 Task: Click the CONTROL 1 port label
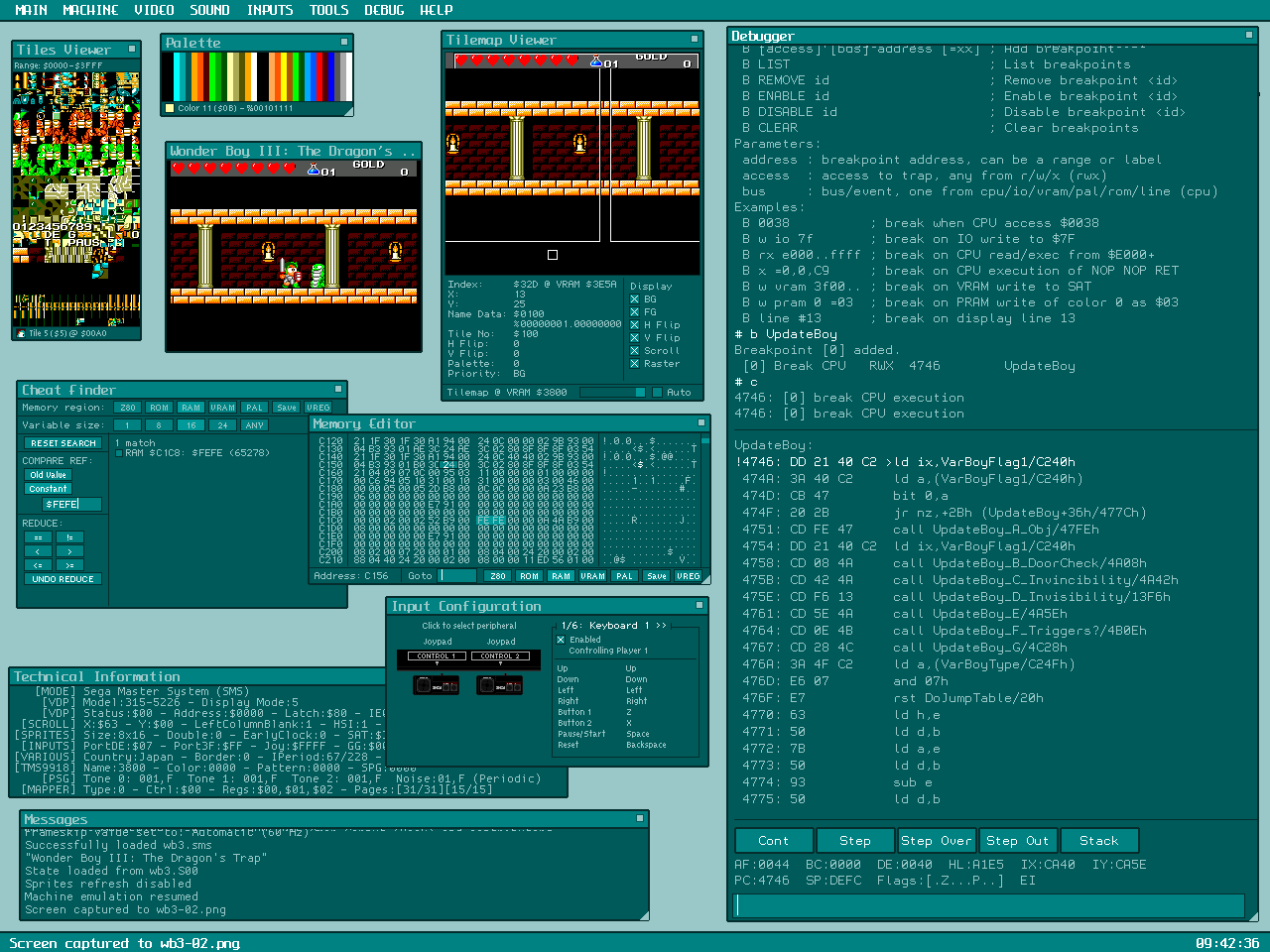point(437,656)
